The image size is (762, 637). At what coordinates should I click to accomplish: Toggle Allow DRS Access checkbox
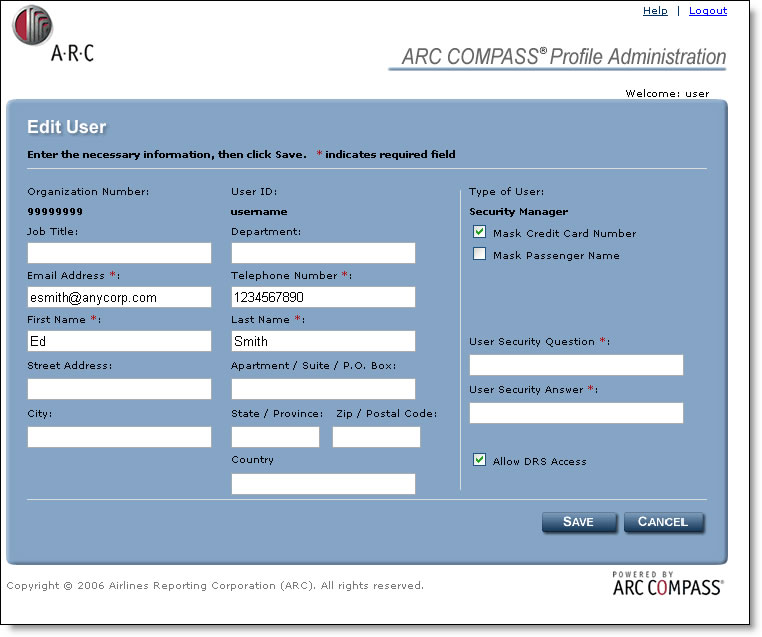pyautogui.click(x=479, y=460)
